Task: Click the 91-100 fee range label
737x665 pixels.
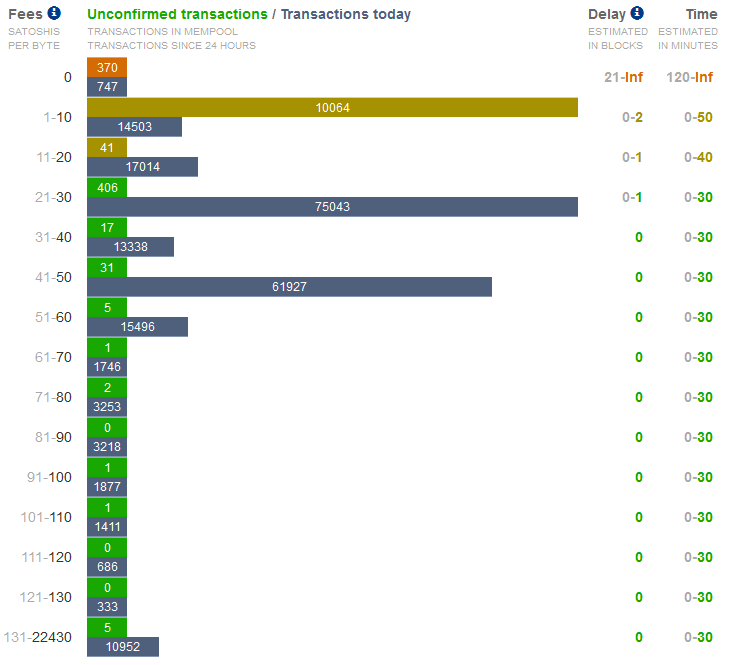Action: (x=49, y=477)
